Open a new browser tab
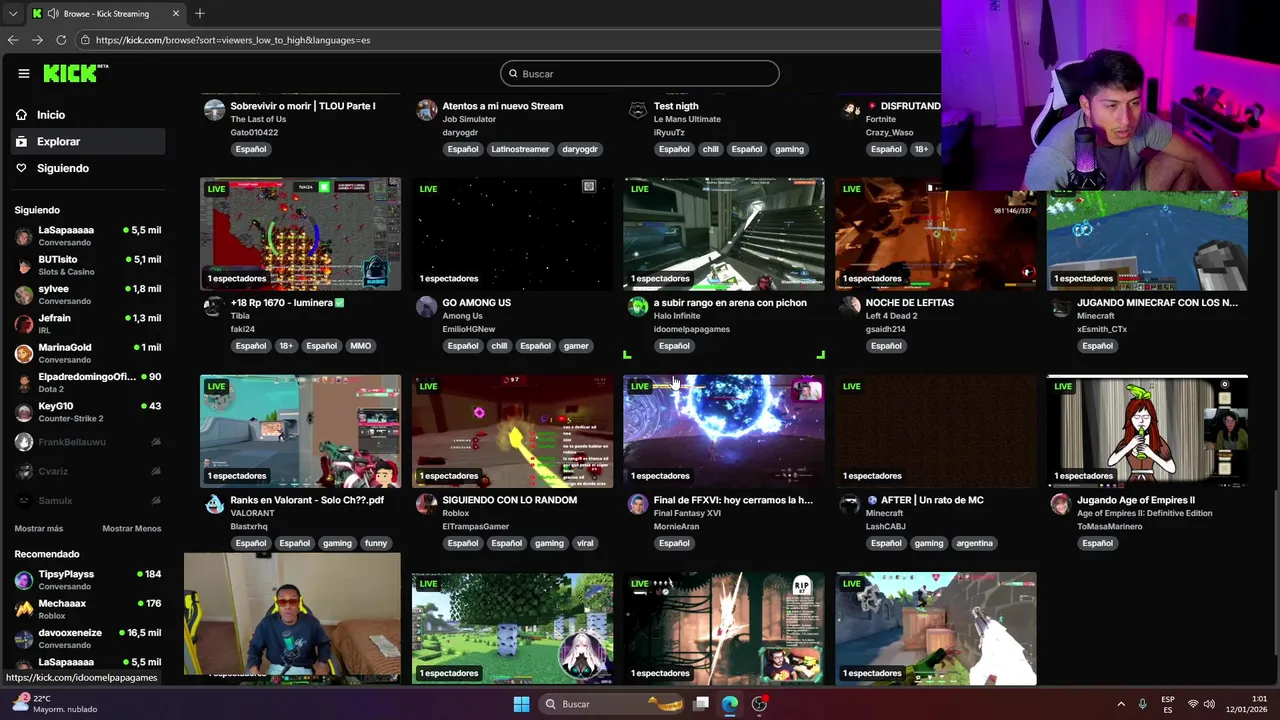 200,14
